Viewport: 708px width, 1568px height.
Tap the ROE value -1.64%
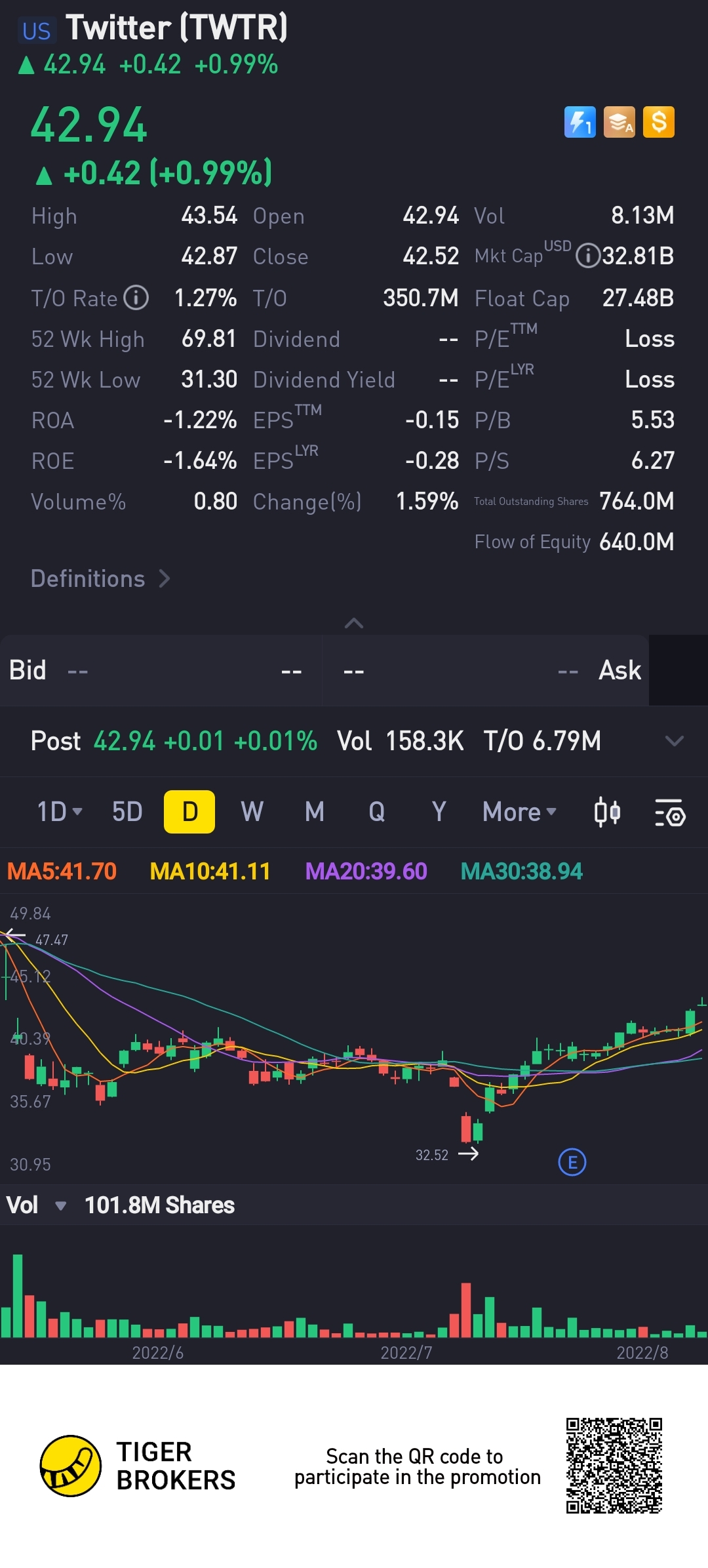pos(200,460)
